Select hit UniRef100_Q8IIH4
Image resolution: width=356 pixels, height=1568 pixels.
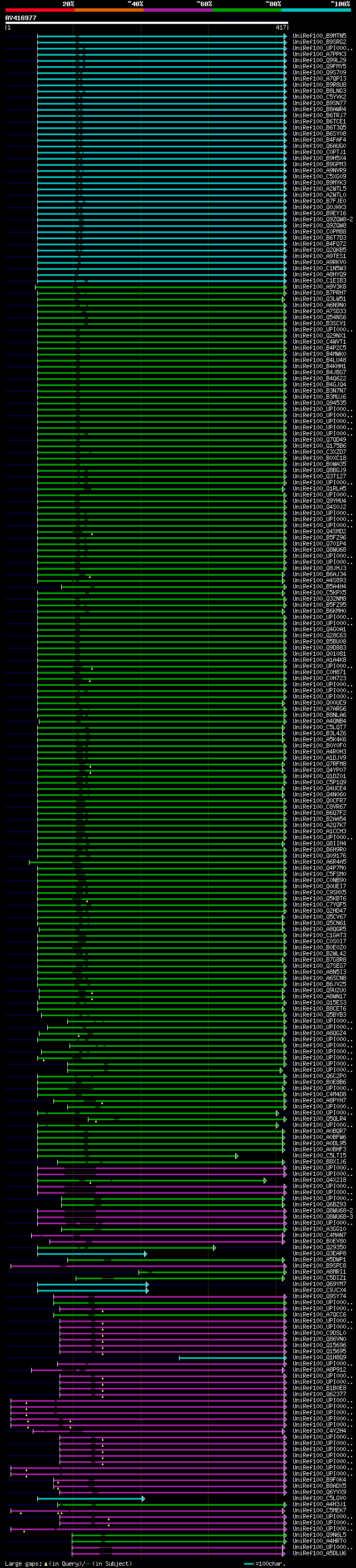(x=319, y=844)
